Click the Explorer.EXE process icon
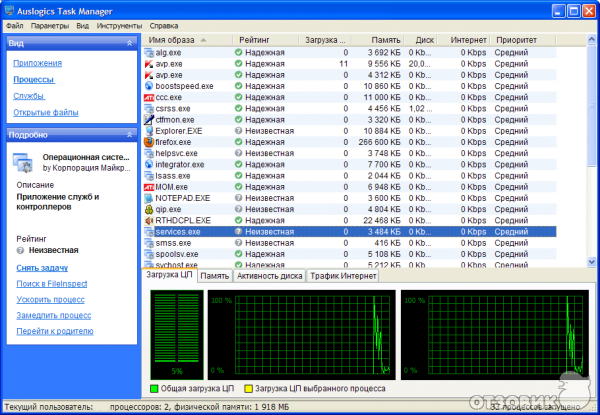This screenshot has height=415, width=600. 148,131
